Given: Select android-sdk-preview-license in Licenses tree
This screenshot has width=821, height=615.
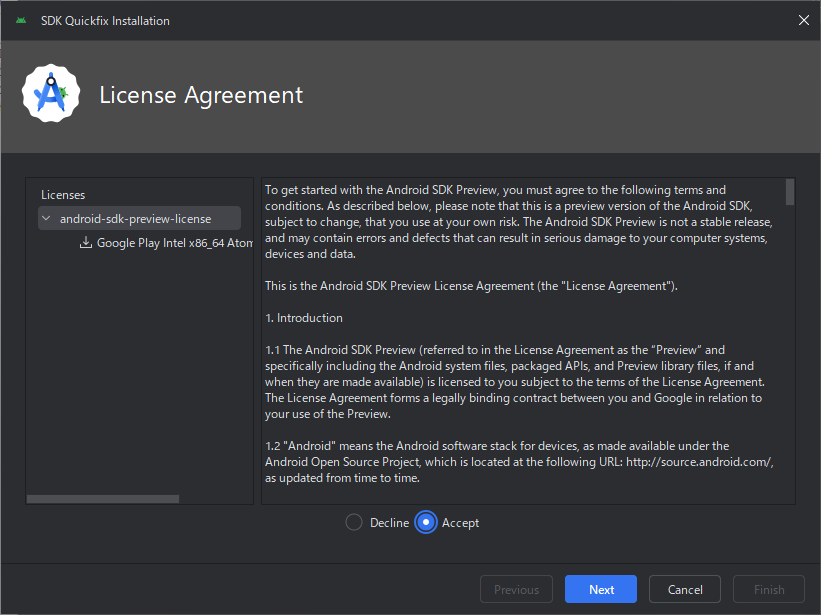Looking at the screenshot, I should pos(139,218).
